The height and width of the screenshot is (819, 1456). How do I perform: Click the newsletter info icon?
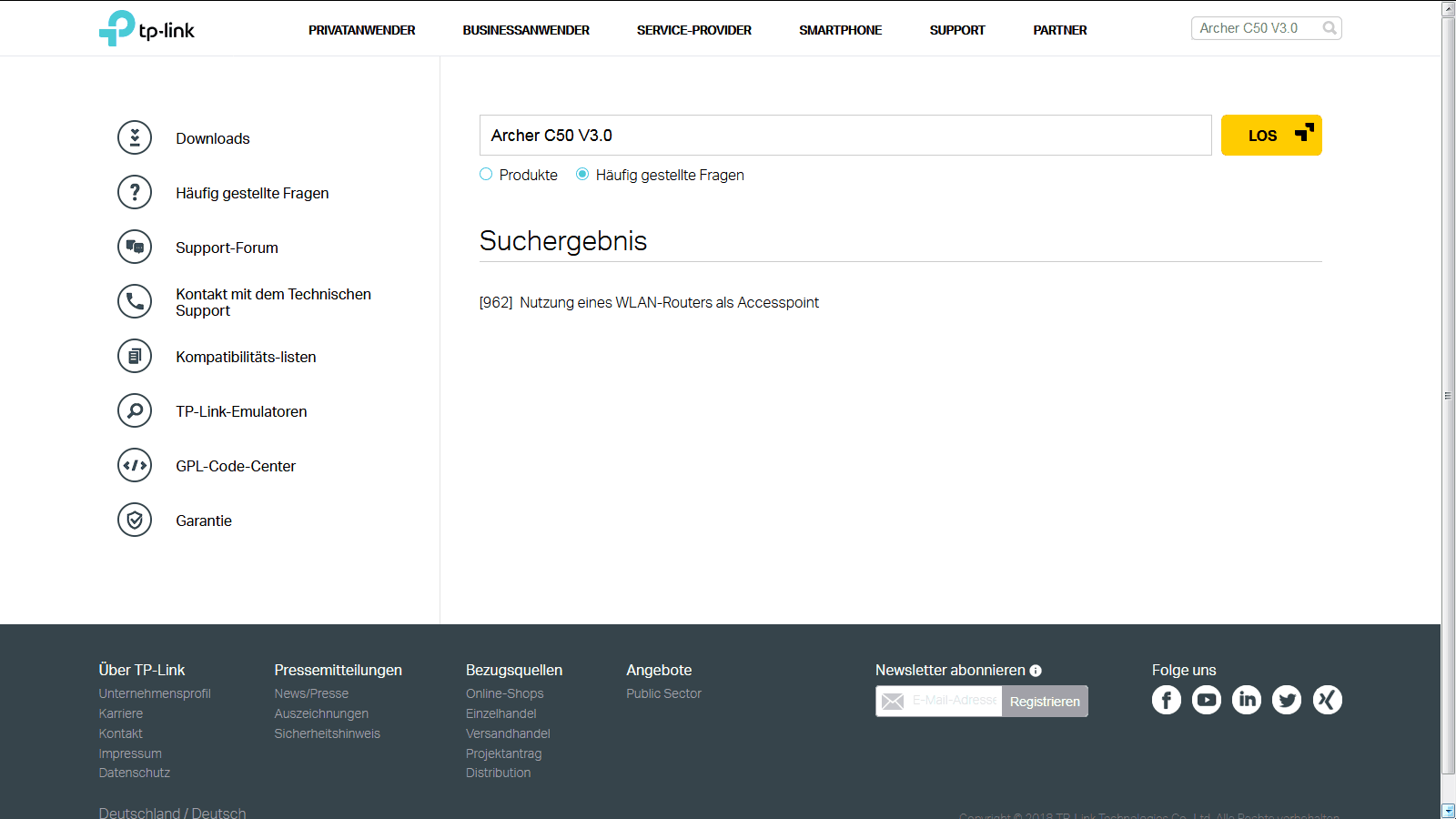click(x=1036, y=671)
